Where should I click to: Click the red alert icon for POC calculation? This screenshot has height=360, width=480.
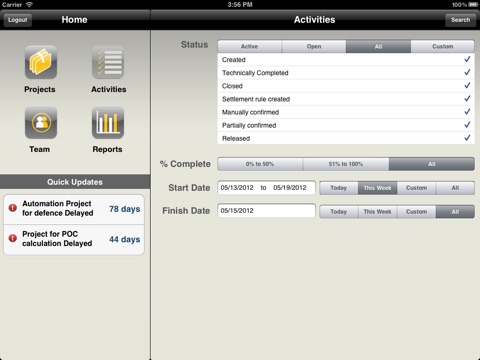13,238
